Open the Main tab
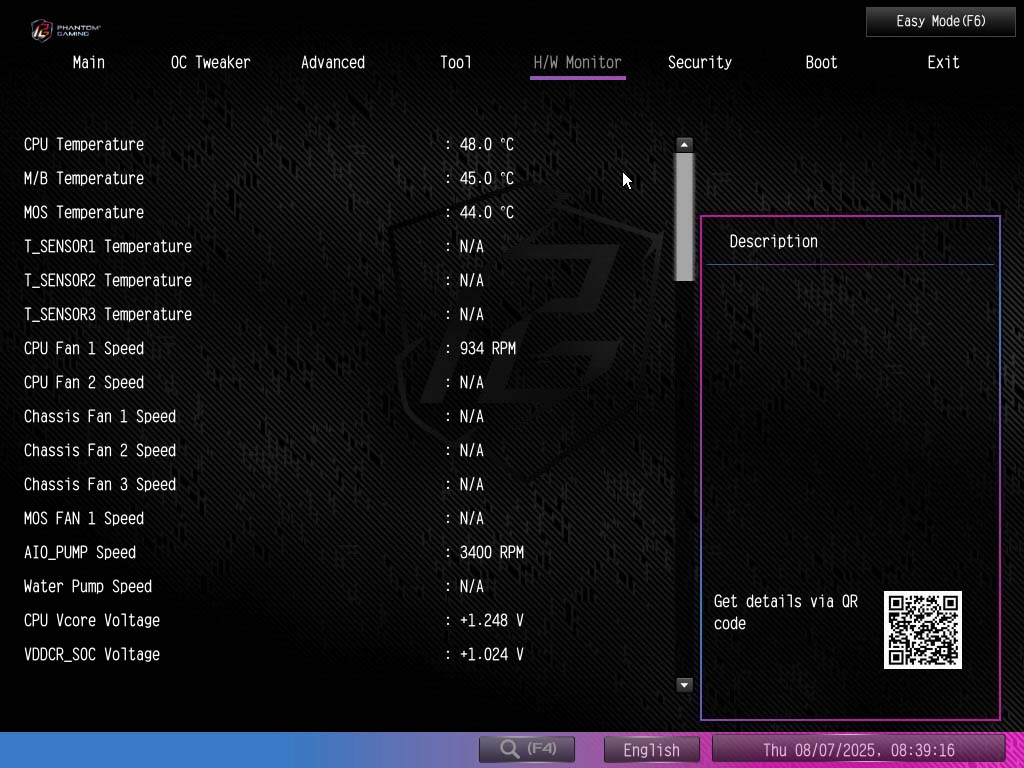The width and height of the screenshot is (1024, 768). coord(89,62)
